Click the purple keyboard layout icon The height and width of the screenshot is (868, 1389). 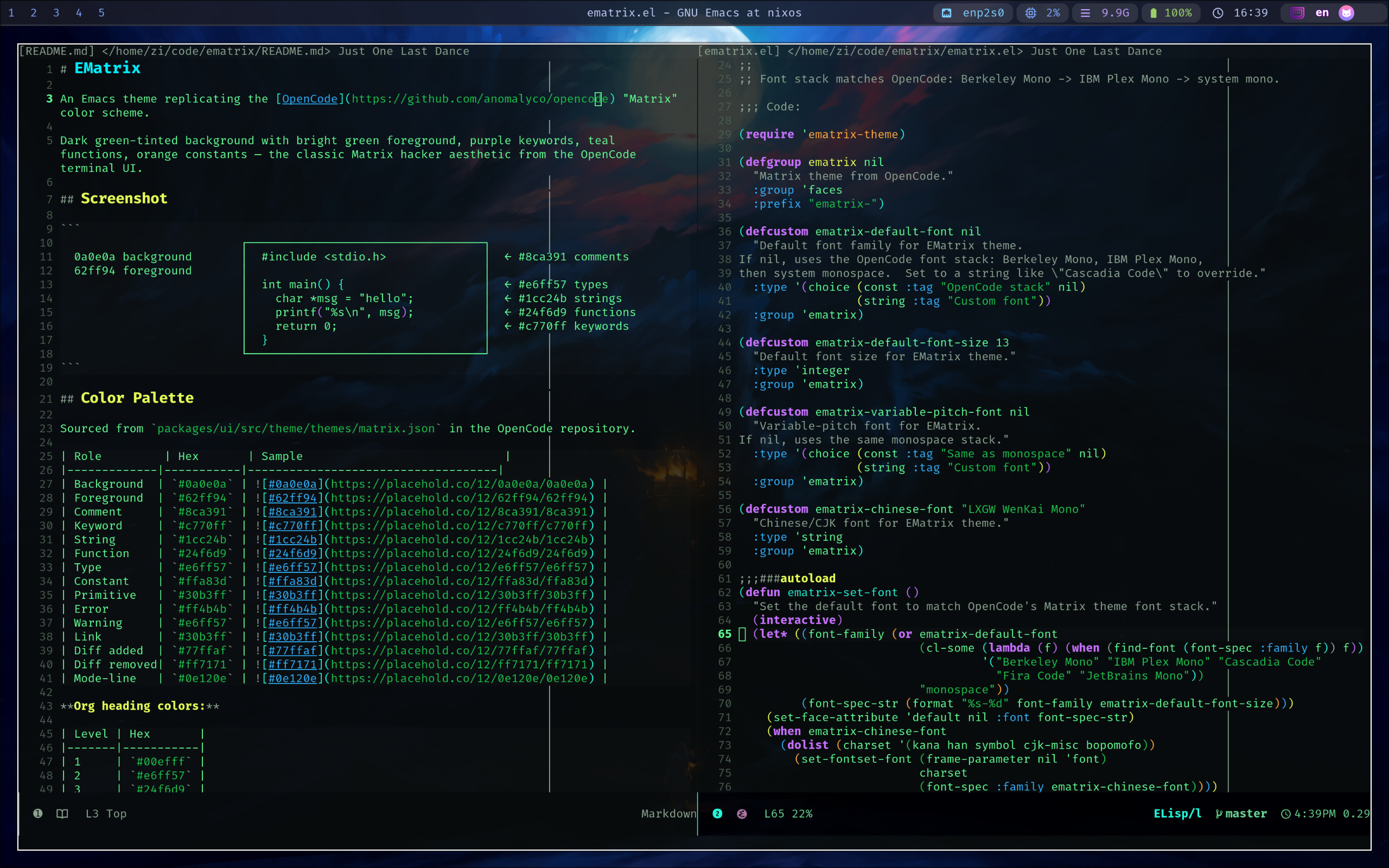[x=1298, y=12]
